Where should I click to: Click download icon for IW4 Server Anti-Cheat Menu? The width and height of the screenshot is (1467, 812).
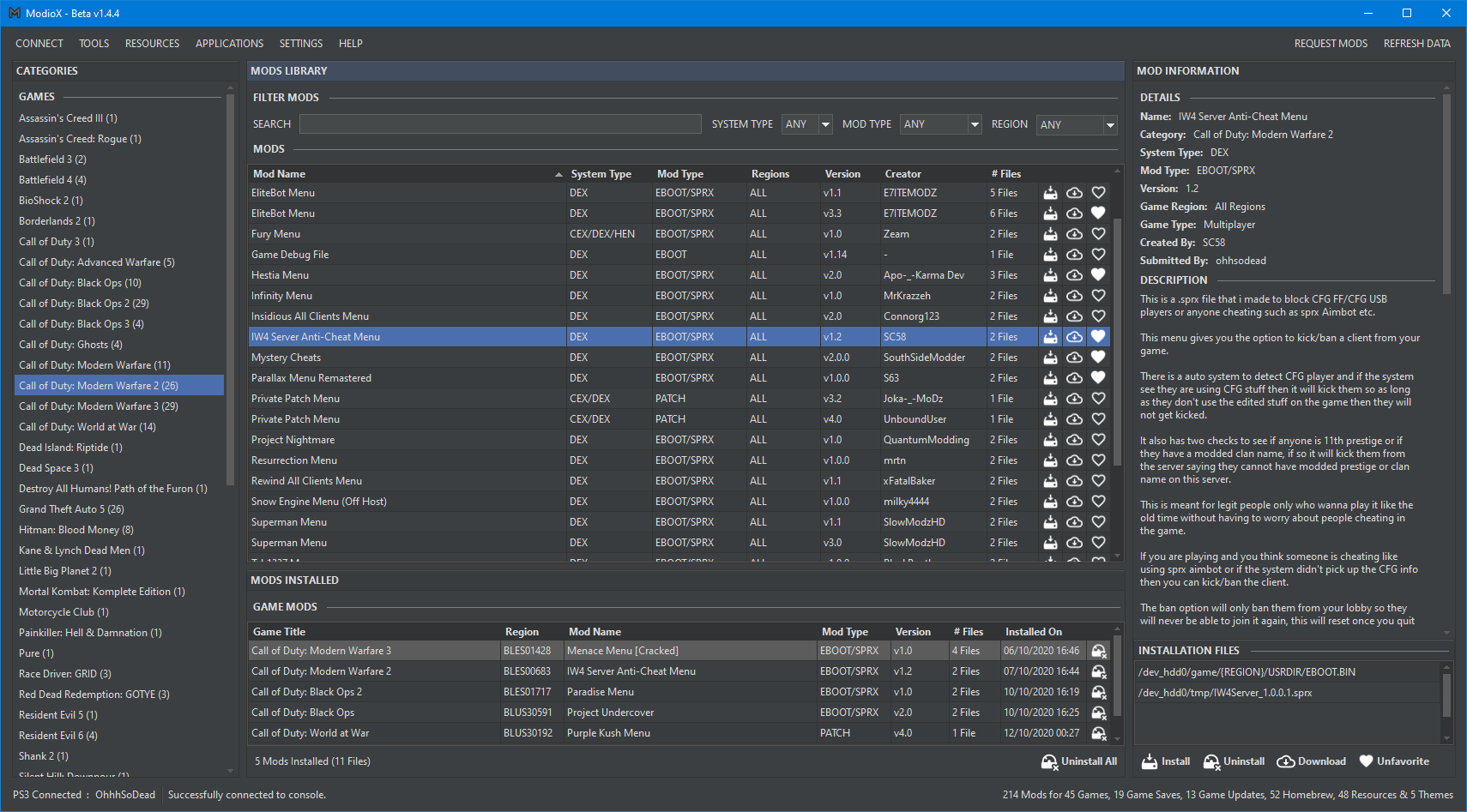(x=1074, y=337)
